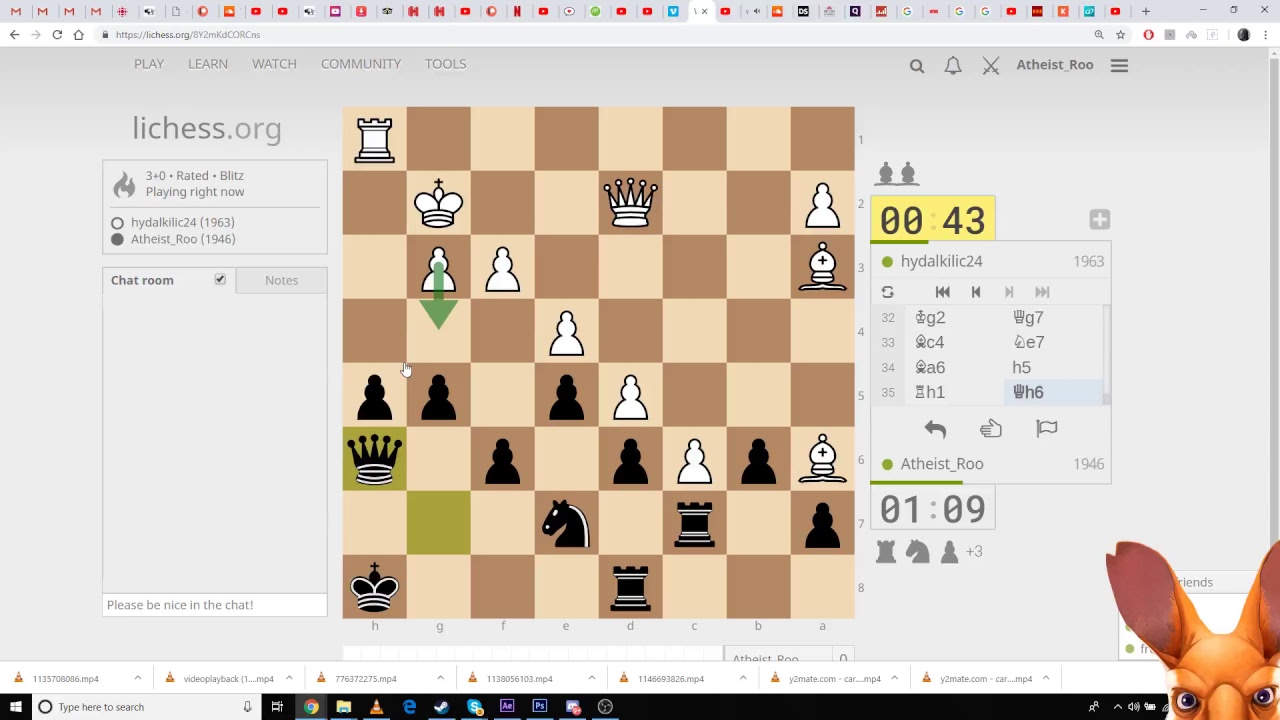
Task: Open the browser zoom magnifier icon
Action: click(1099, 35)
